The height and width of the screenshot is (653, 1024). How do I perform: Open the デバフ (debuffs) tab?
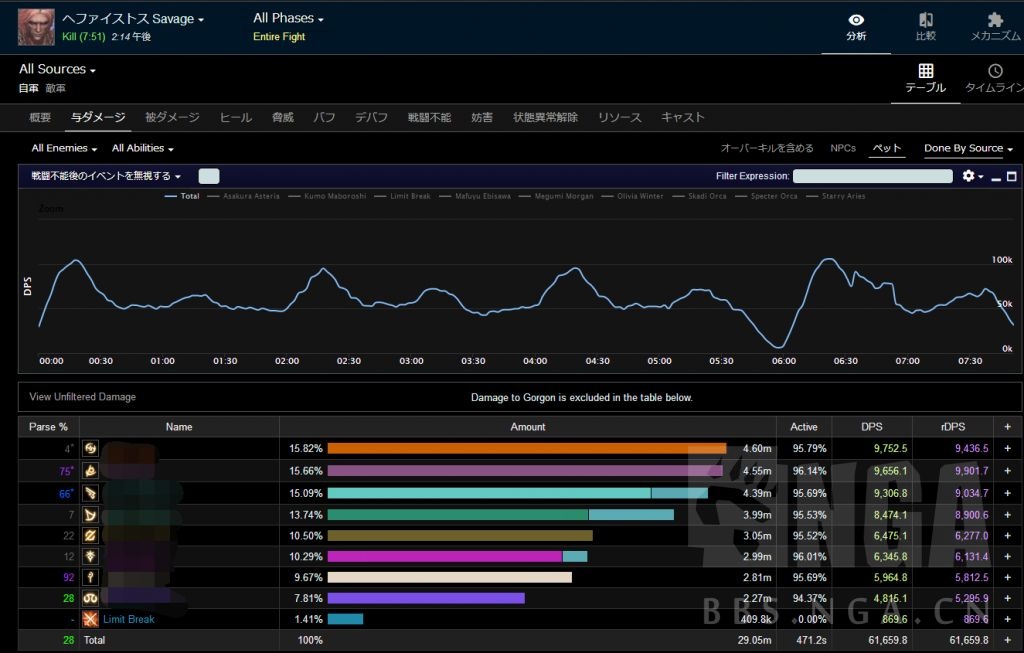(371, 117)
